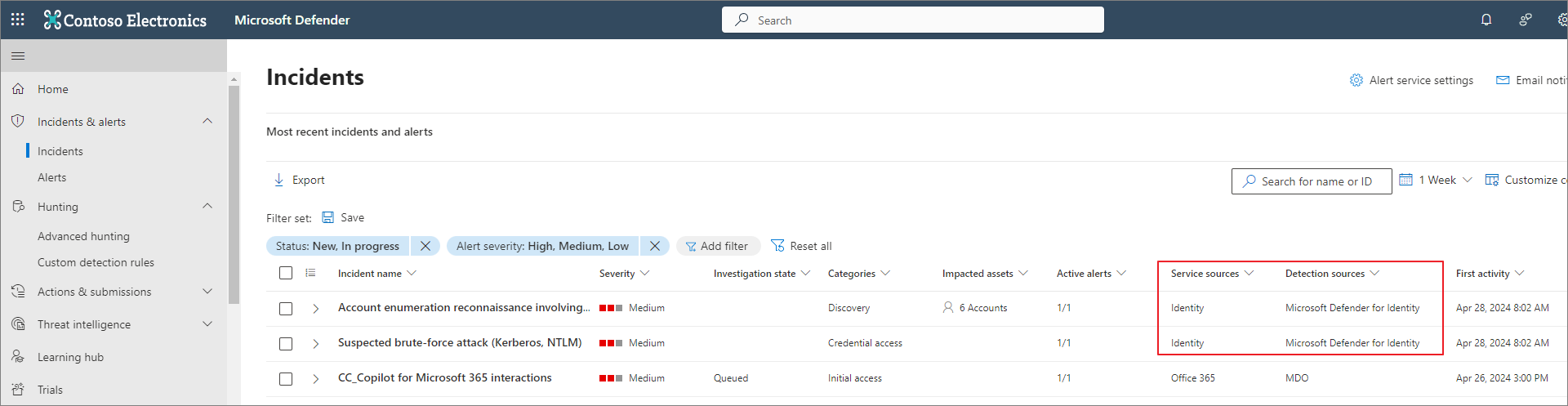Go to Incidents in the sidebar
Screen dimensions: 1568x406
[60, 151]
